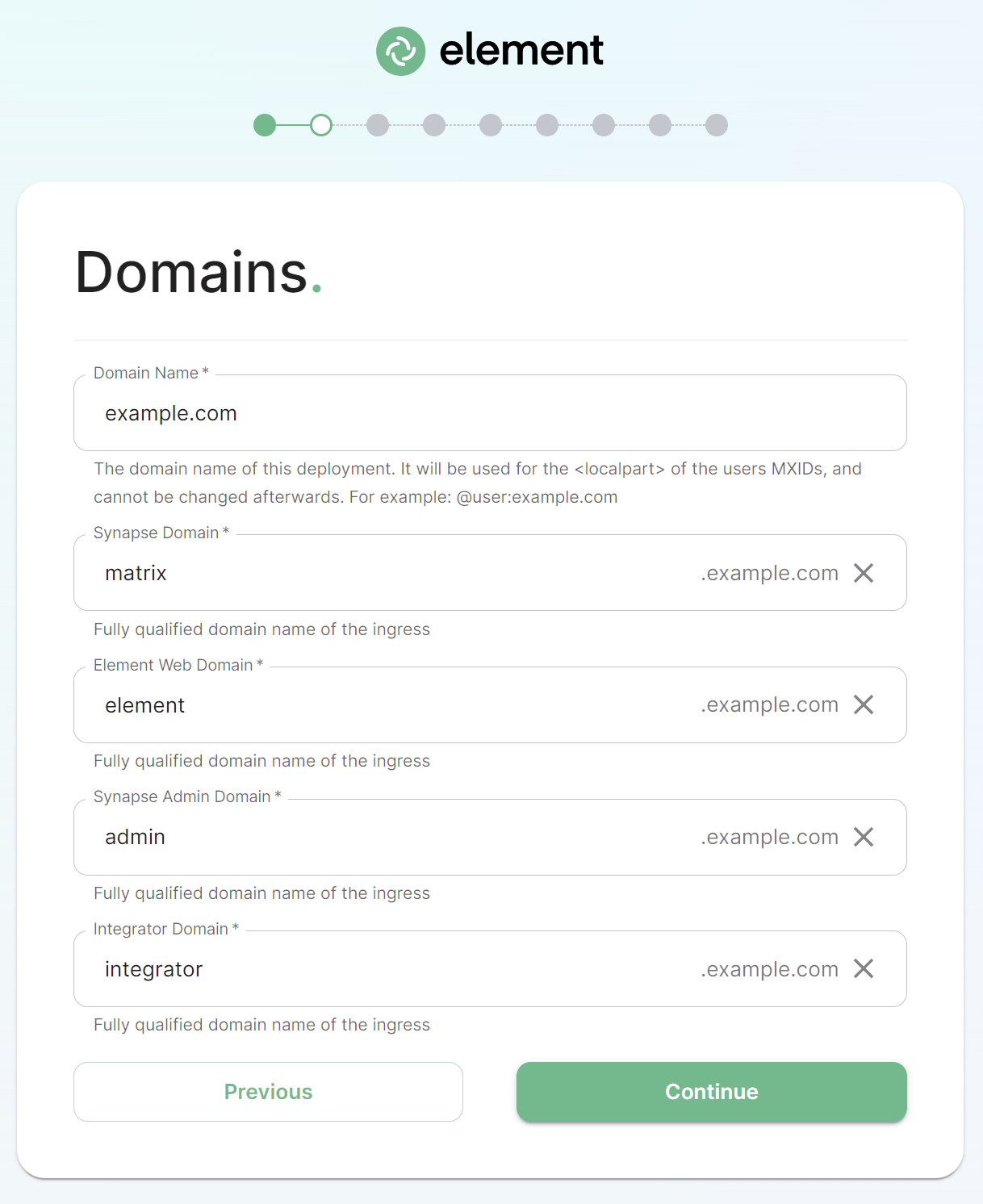
Task: Click the Continue button
Action: tap(711, 1092)
